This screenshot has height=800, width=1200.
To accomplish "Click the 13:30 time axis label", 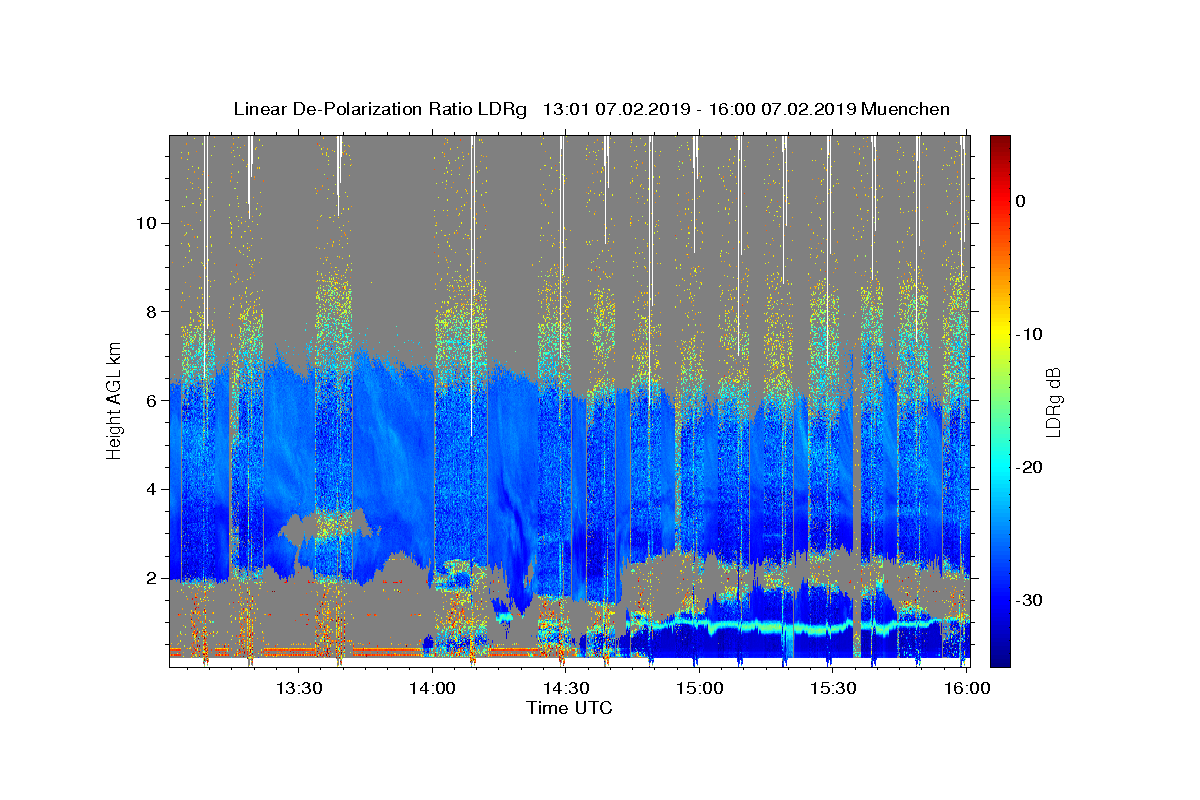I will tap(298, 688).
